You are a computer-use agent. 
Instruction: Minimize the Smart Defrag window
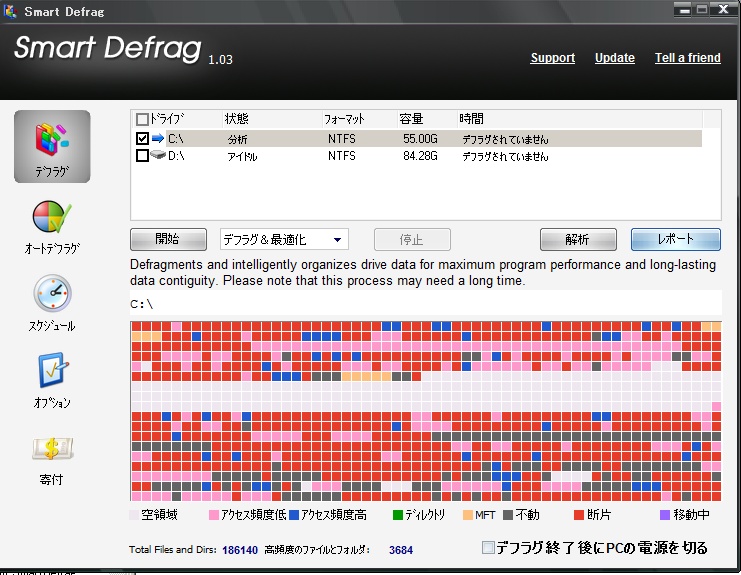(x=685, y=9)
